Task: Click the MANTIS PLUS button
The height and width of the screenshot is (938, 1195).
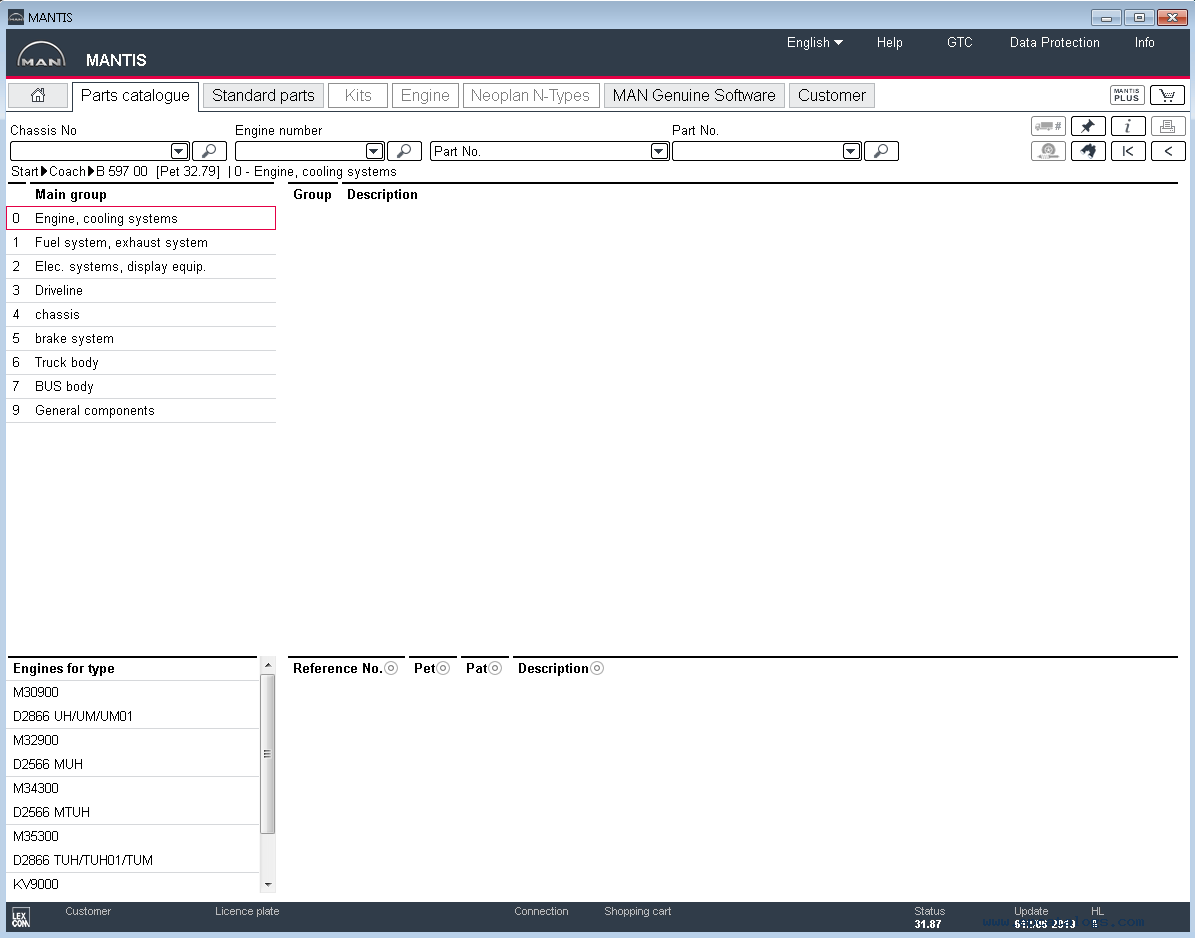Action: pos(1126,95)
